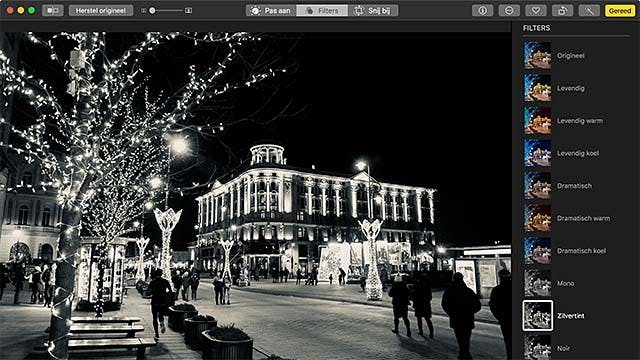Viewport: 640px width, 360px height.
Task: Switch to the Pas aan tab
Action: [271, 11]
